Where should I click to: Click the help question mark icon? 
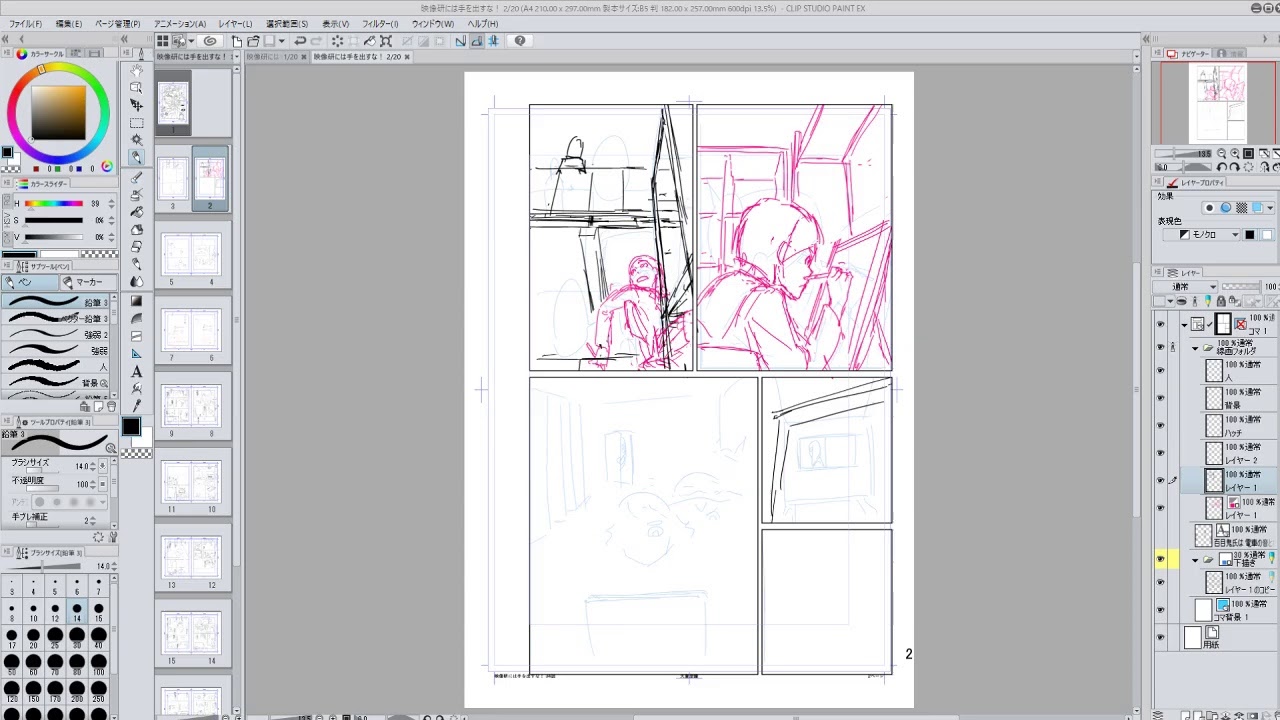click(520, 41)
